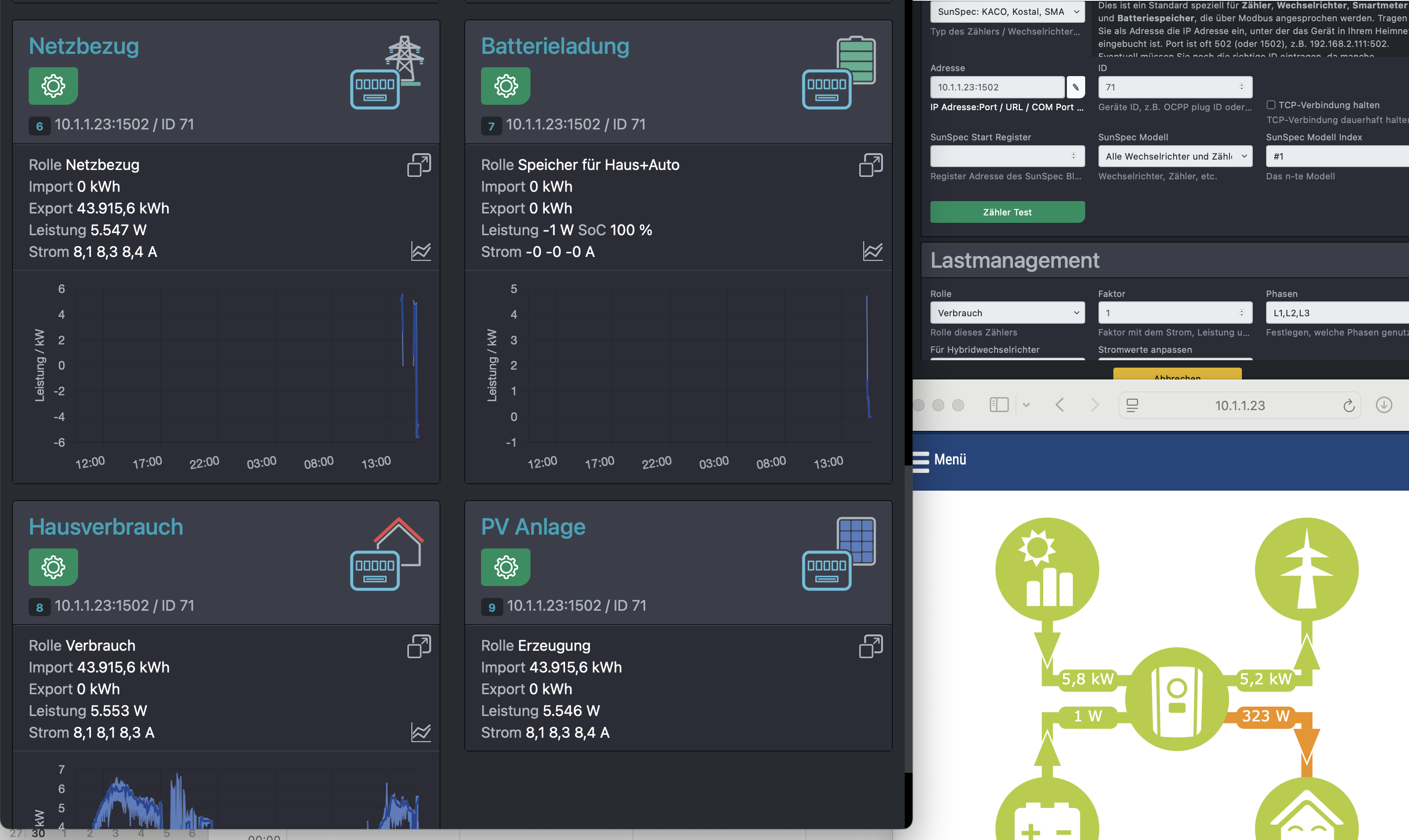The image size is (1409, 840).
Task: Click Menü label in blue header
Action: tap(950, 460)
